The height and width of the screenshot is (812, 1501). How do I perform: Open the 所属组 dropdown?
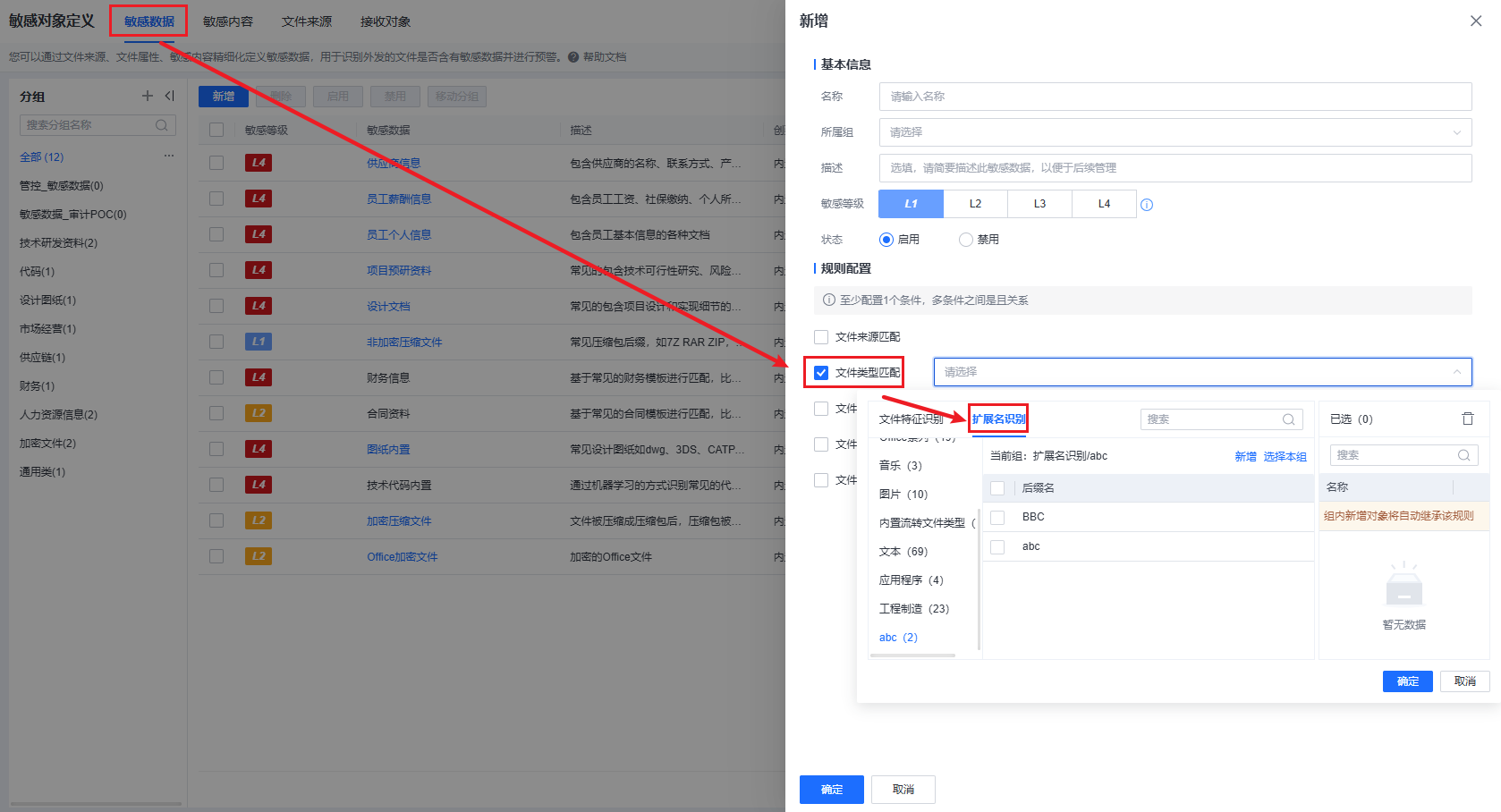point(1175,132)
